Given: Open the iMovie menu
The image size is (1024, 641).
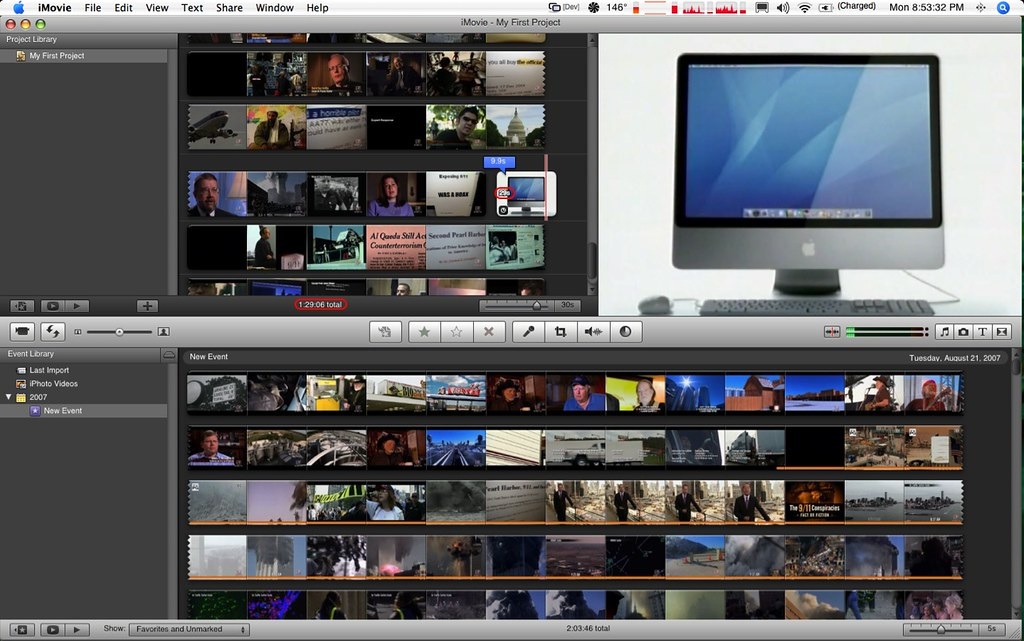Looking at the screenshot, I should pos(54,8).
